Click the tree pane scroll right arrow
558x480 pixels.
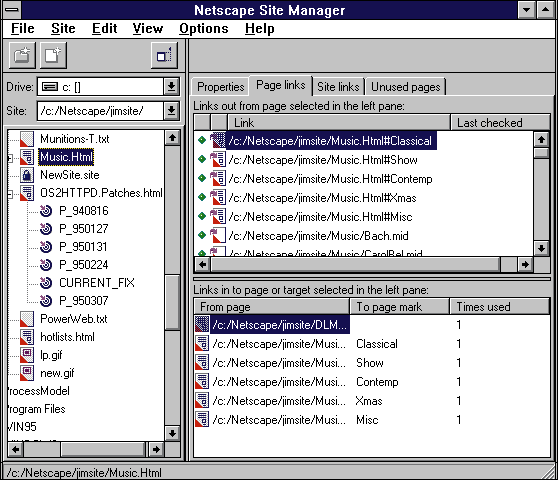[x=156, y=449]
